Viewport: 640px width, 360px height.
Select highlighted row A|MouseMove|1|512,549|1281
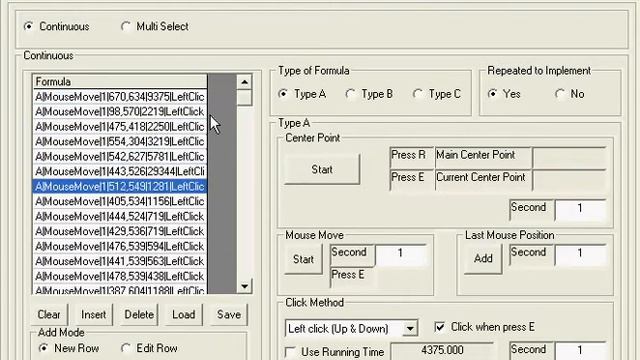pyautogui.click(x=120, y=187)
